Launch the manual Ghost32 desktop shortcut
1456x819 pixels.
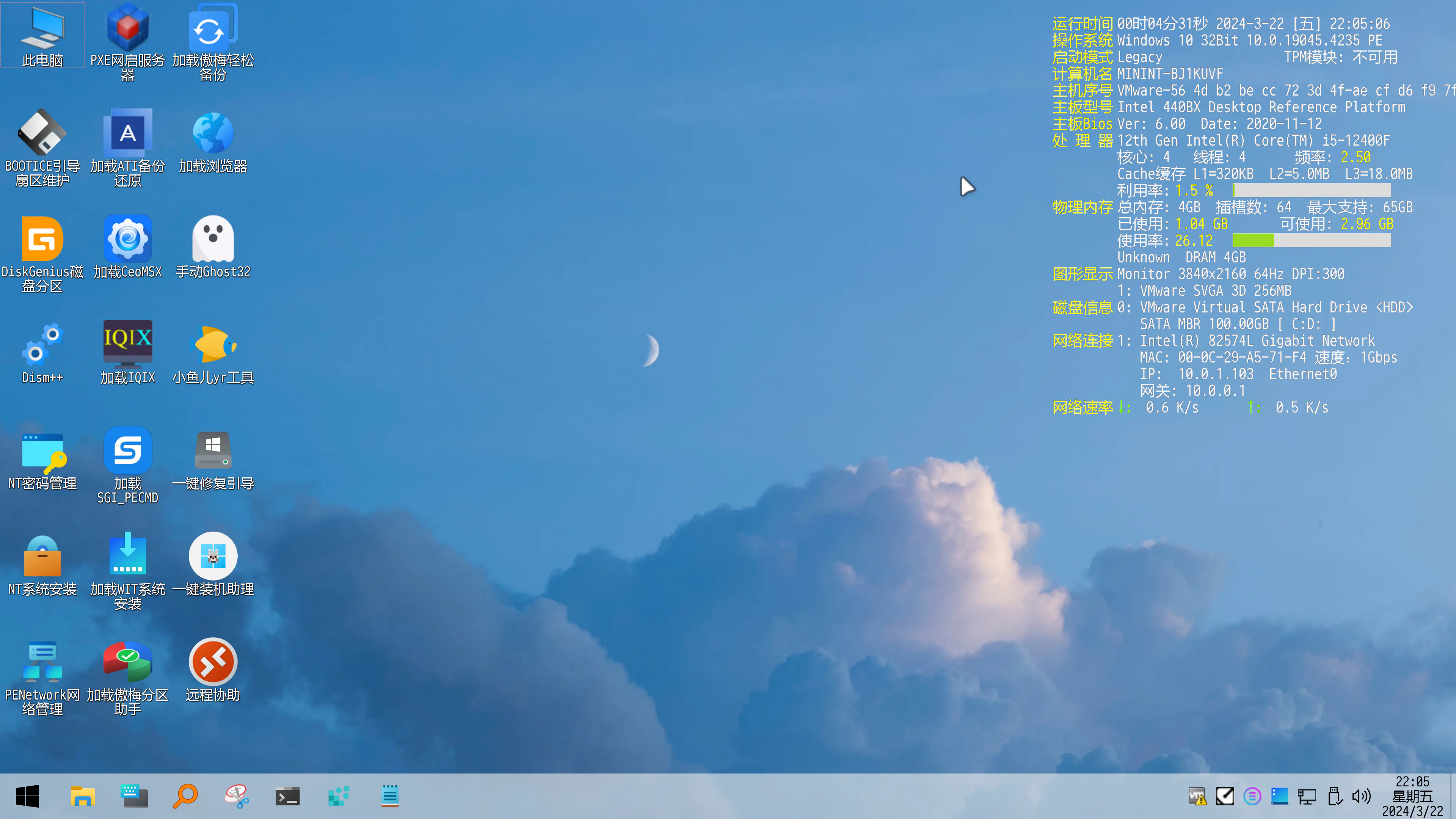click(212, 239)
